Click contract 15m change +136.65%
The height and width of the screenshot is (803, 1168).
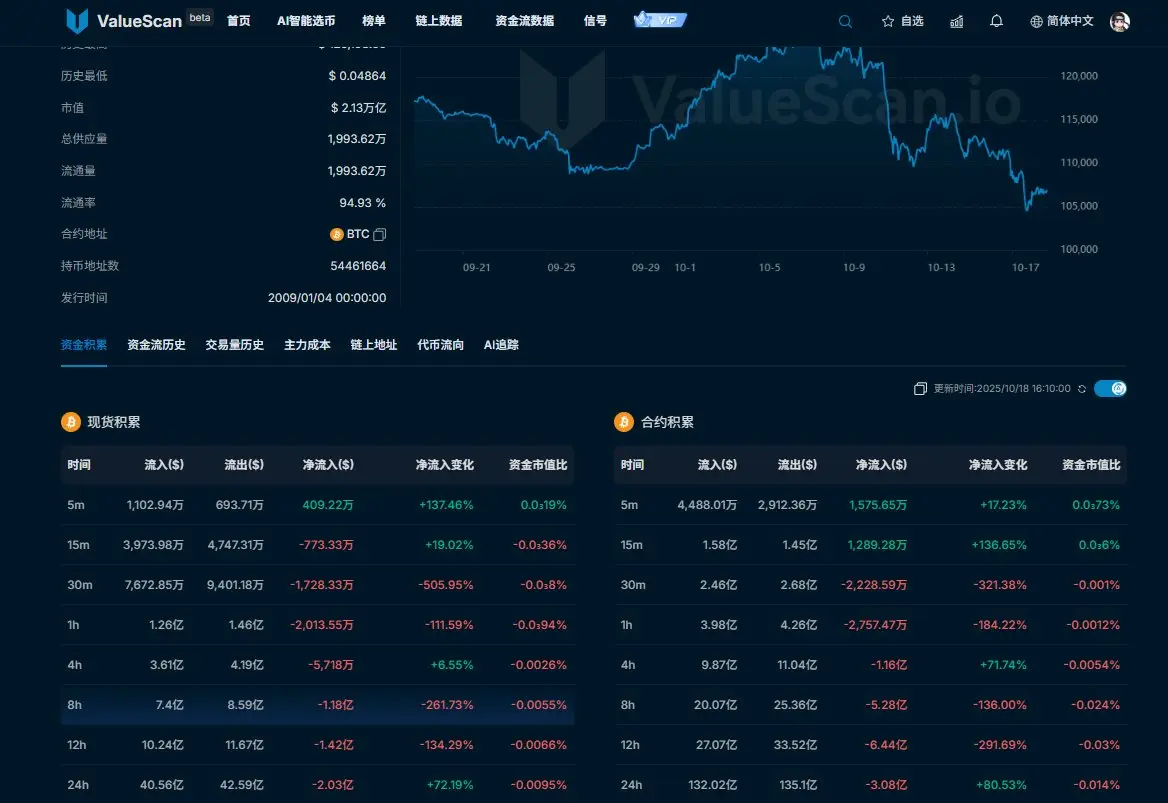tap(999, 545)
